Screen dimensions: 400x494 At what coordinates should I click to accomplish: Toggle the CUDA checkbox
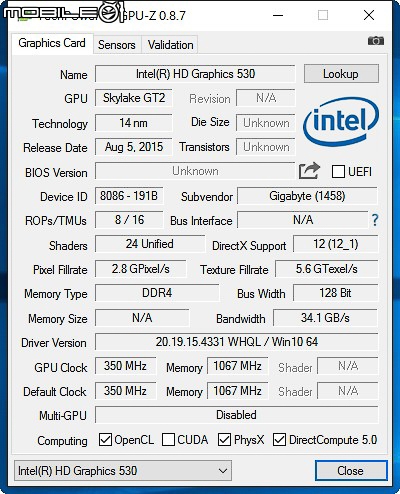click(168, 439)
